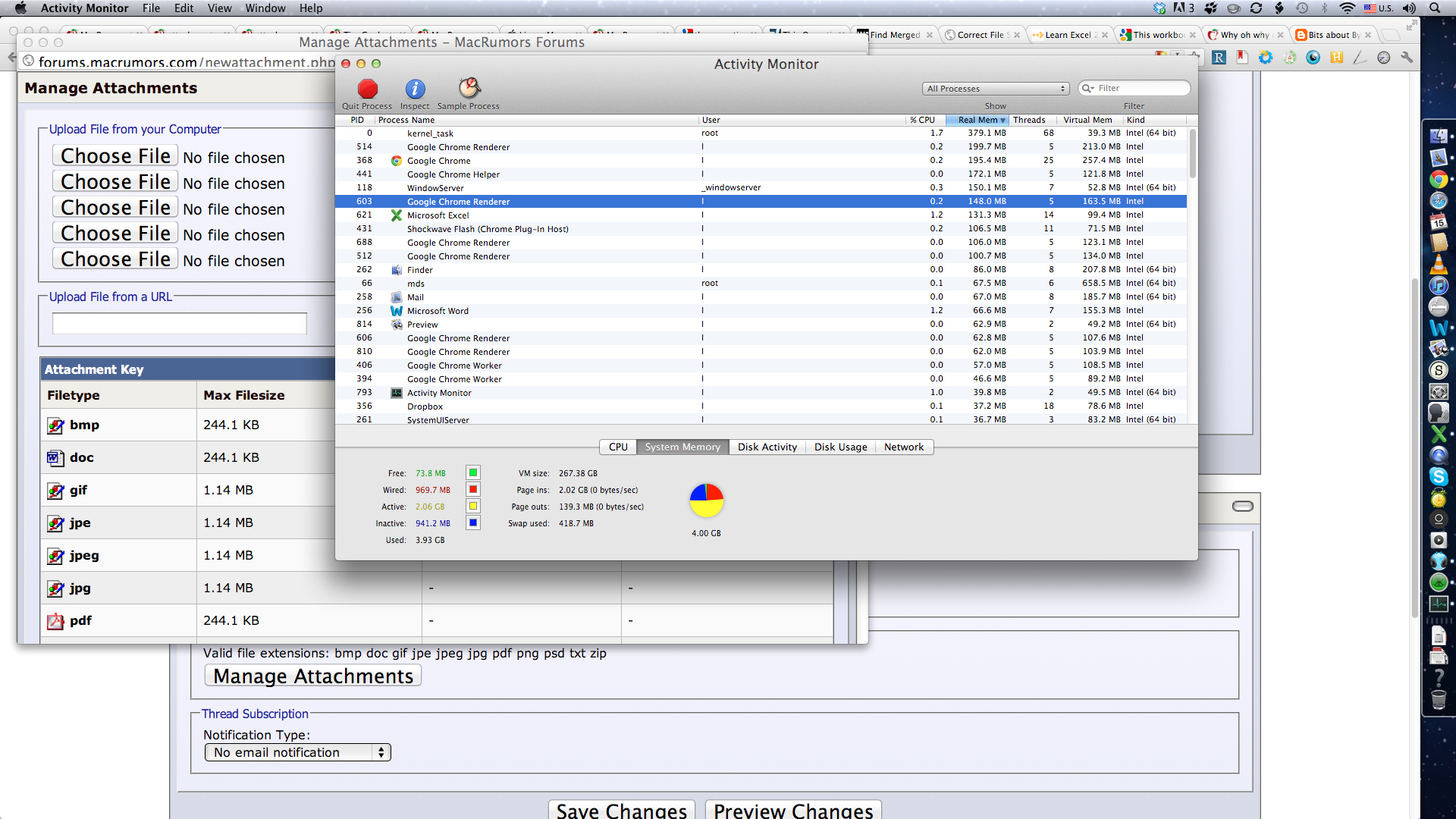Click the orange H extension icon
The height and width of the screenshot is (819, 1456).
[1337, 58]
